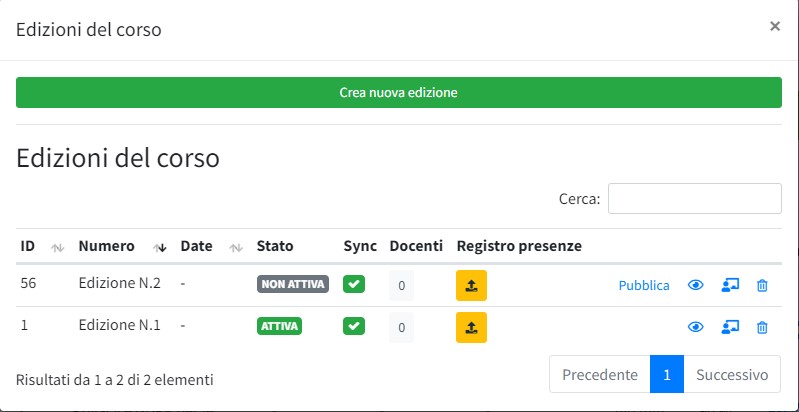Click the ATTIVA status badge of Edizione N.1
The width and height of the screenshot is (799, 412).
[x=279, y=326]
